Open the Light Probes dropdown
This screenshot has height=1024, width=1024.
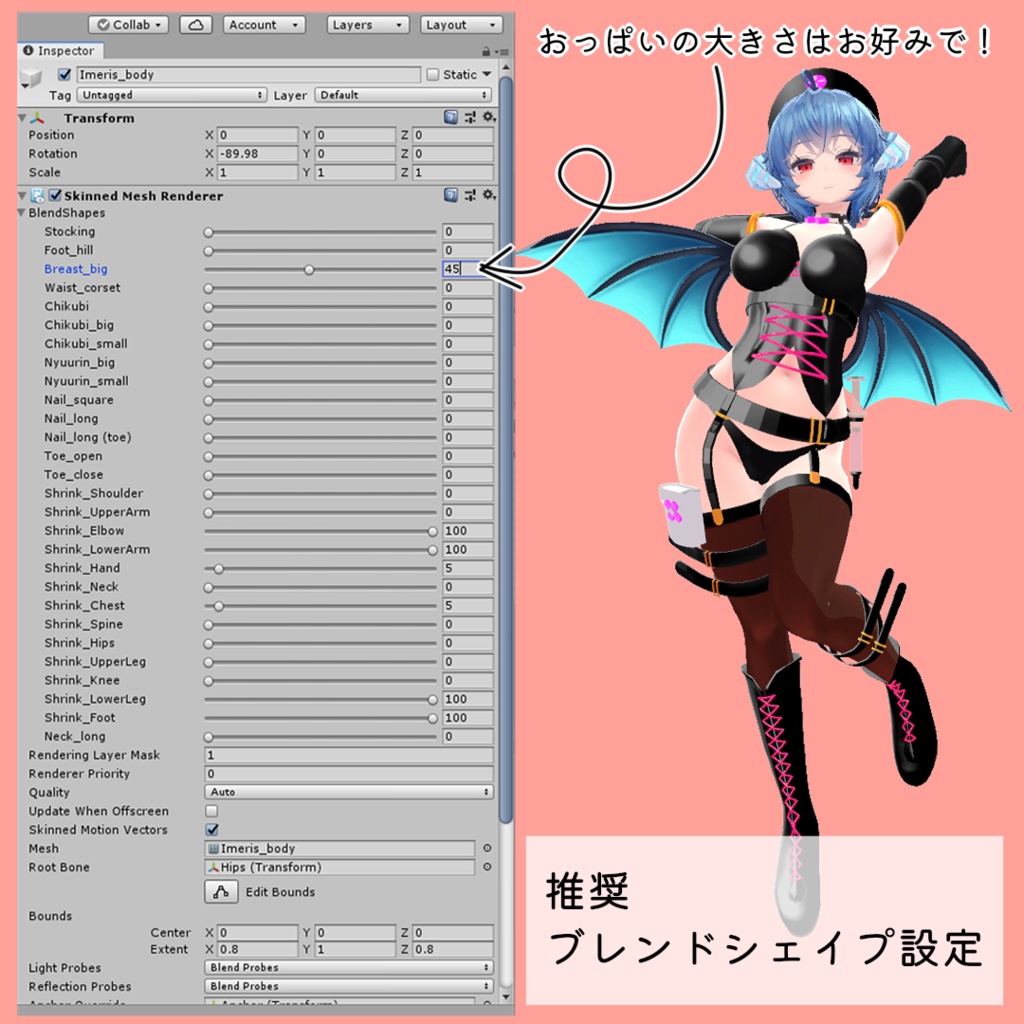pyautogui.click(x=349, y=967)
